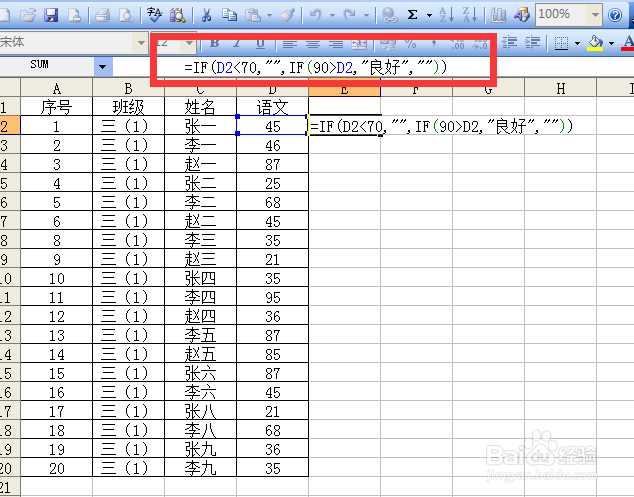Select column B header

tap(129, 88)
